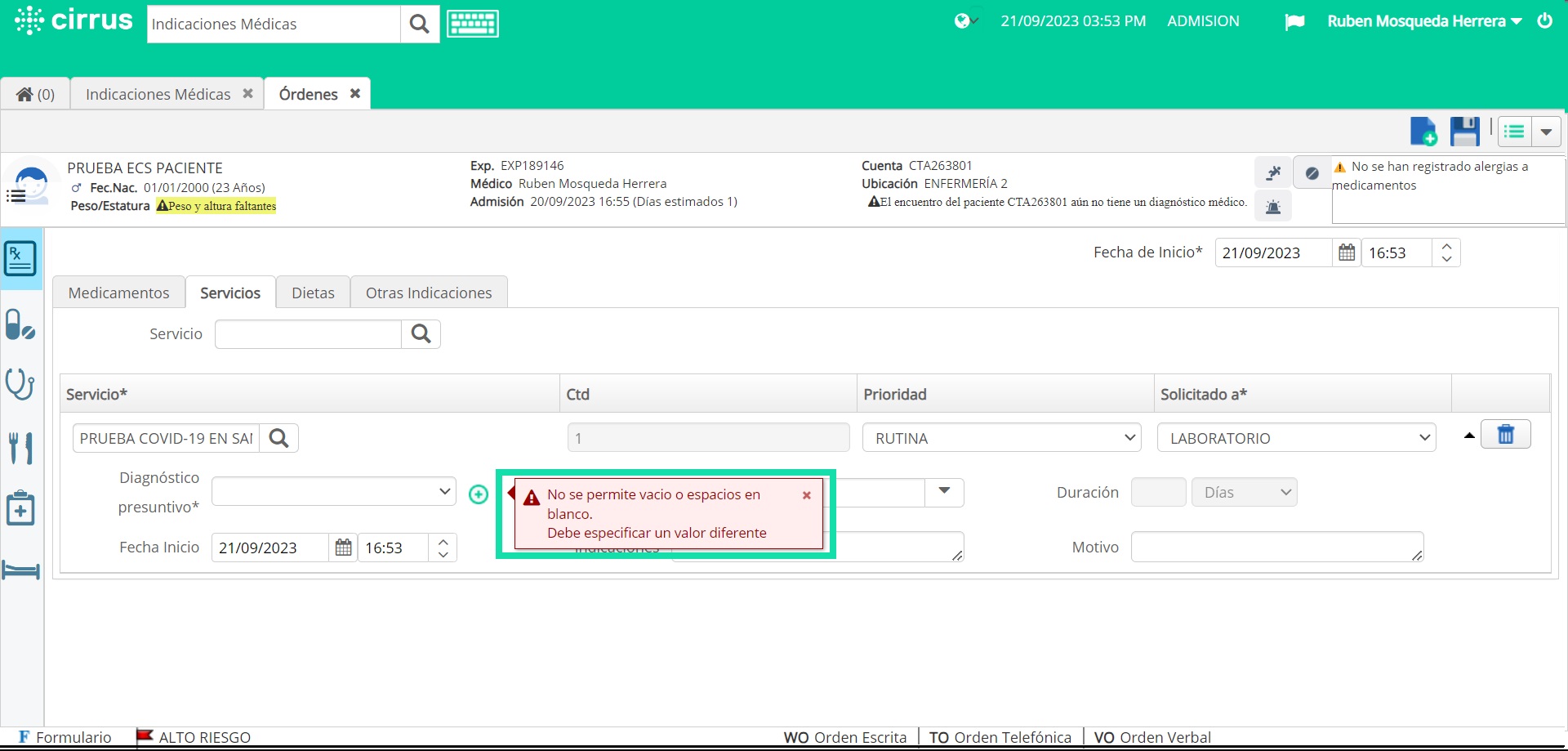
Task: Open the Órdenes tab
Action: [308, 93]
